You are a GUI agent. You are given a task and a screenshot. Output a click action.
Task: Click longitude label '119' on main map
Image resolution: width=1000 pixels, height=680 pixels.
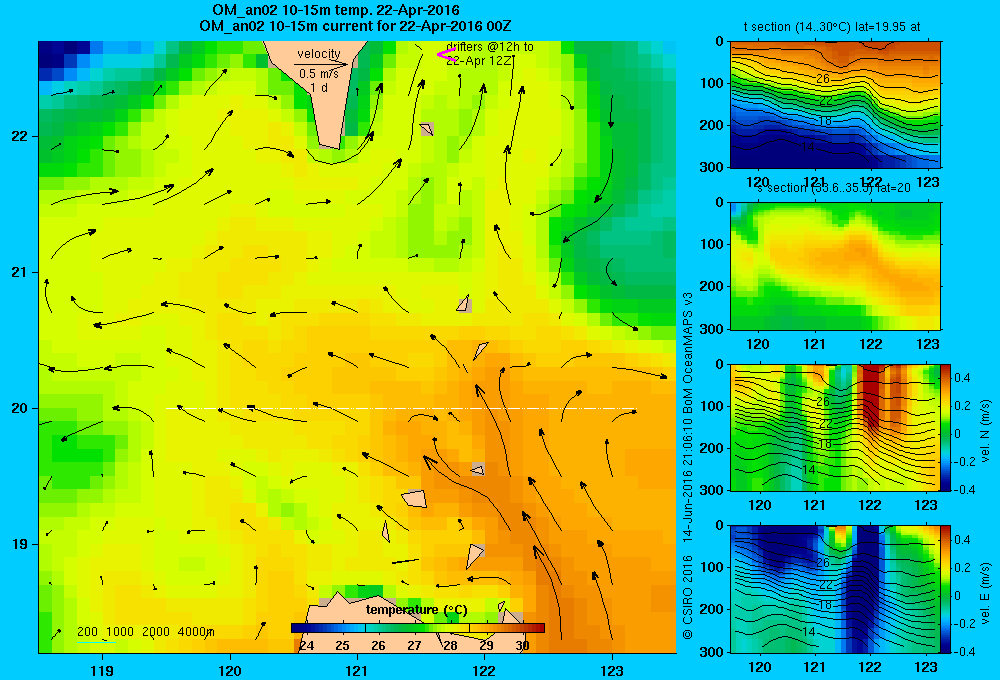[x=102, y=670]
